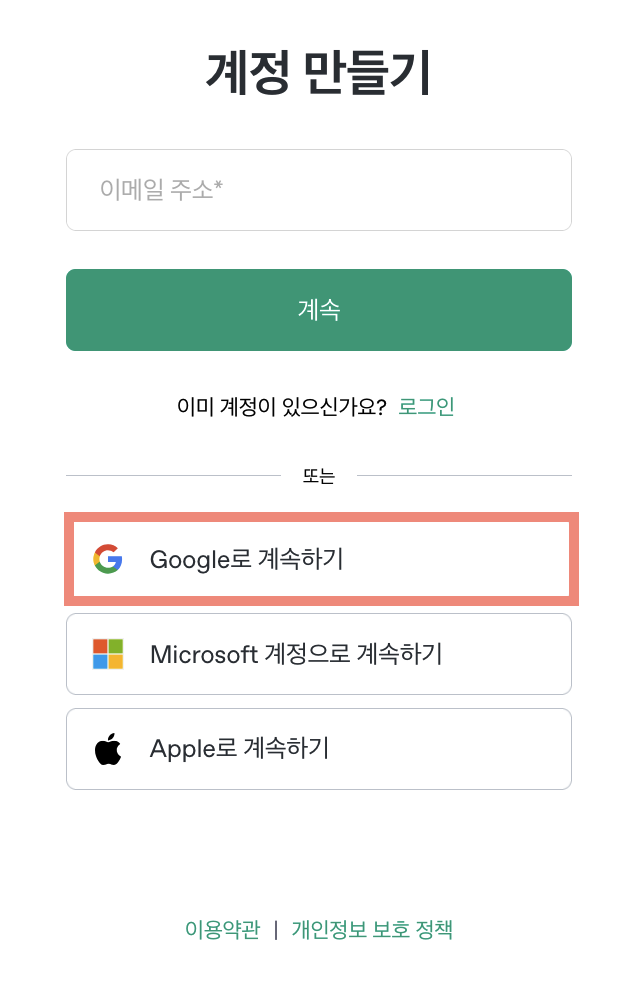This screenshot has height=992, width=642.
Task: Click the Google로 계속하기 label text
Action: click(x=246, y=559)
